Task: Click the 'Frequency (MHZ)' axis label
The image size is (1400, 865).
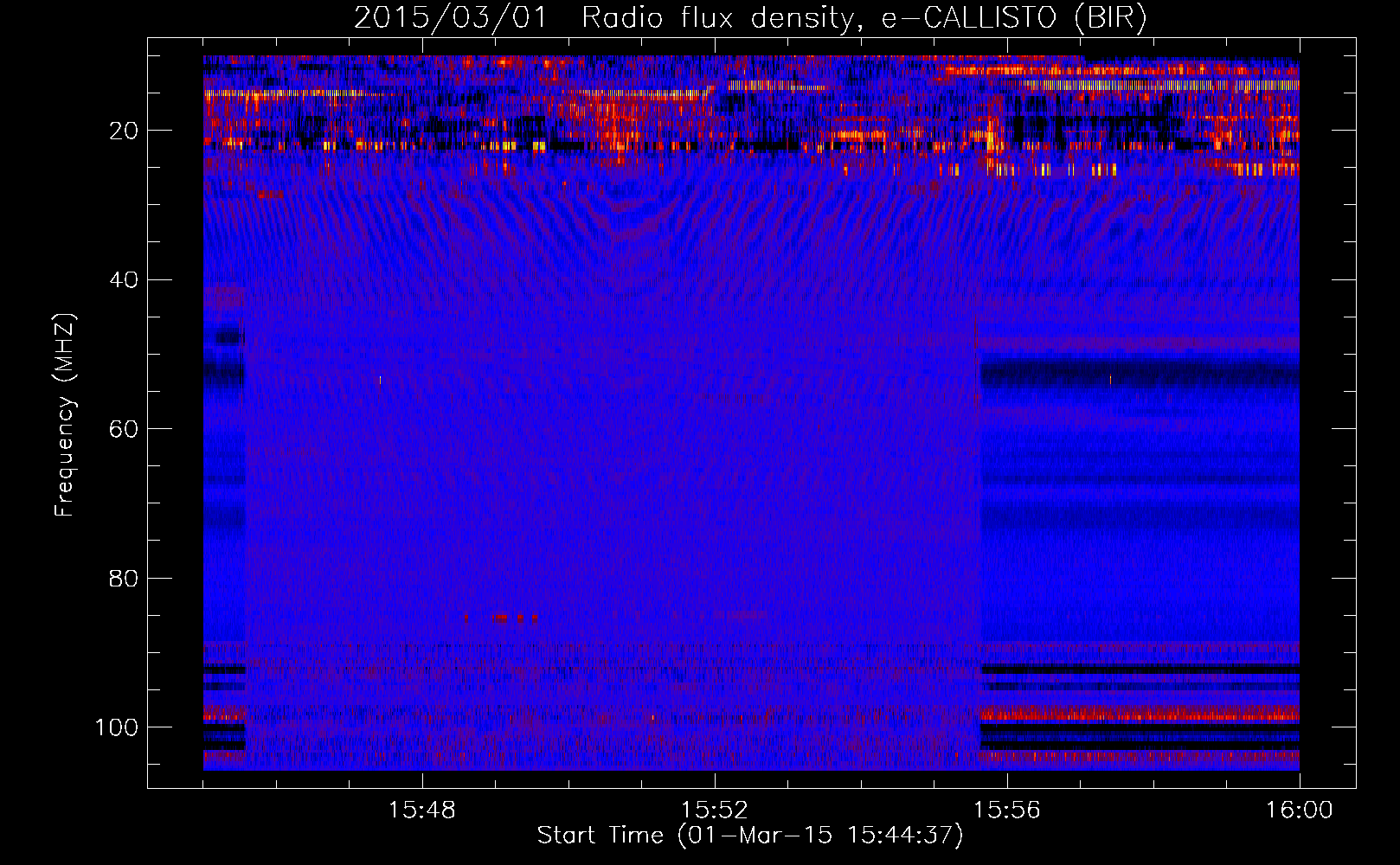Action: tap(65, 415)
